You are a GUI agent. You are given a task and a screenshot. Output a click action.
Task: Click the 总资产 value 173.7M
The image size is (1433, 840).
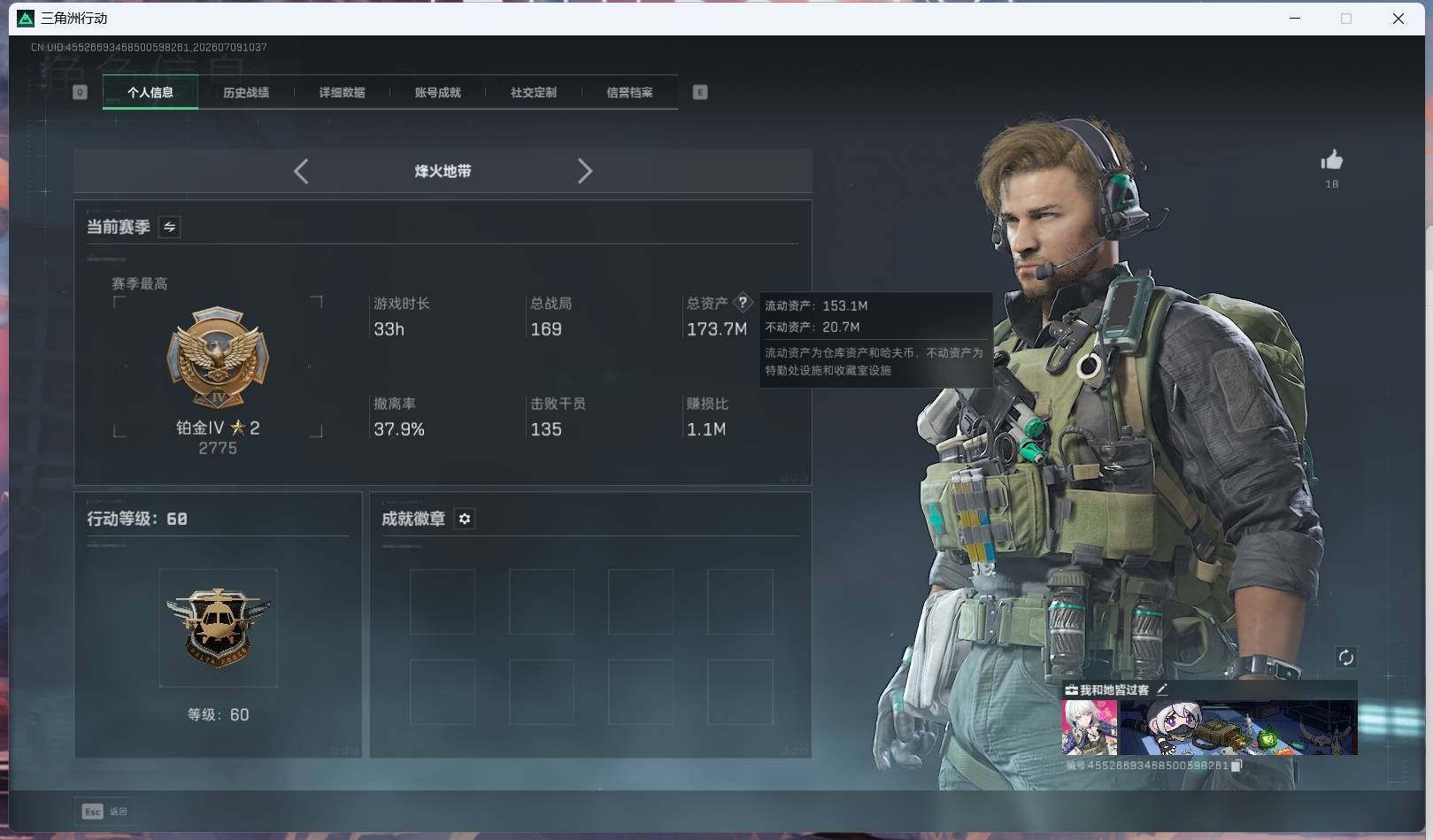717,329
